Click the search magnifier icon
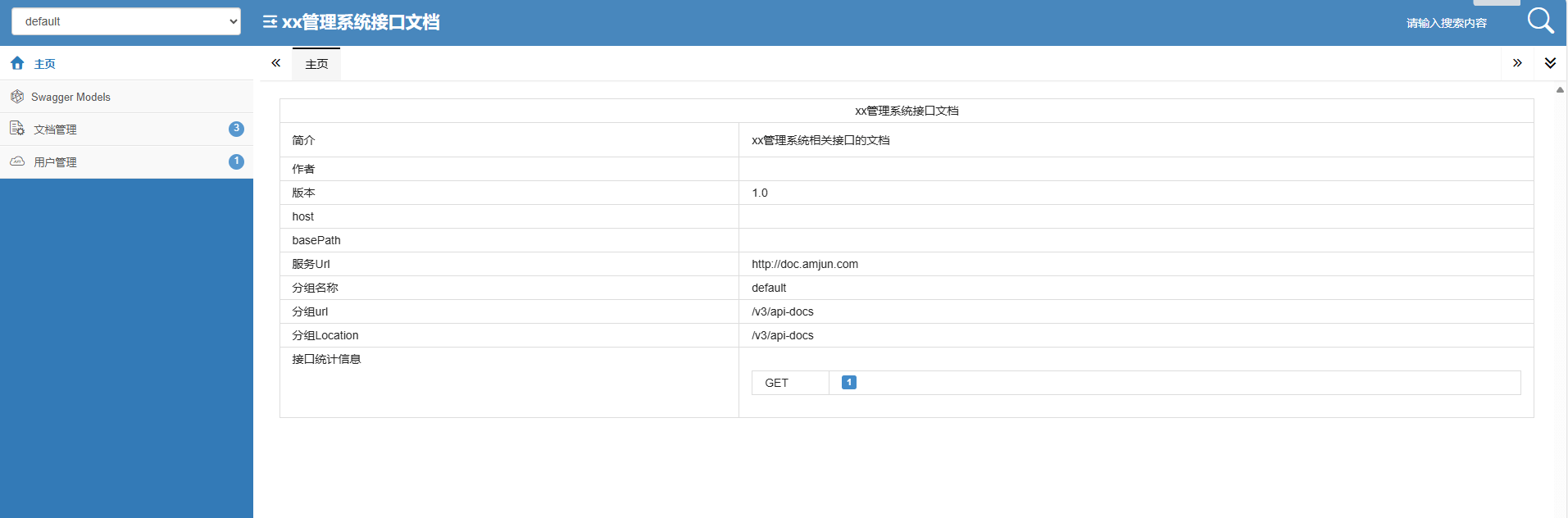The height and width of the screenshot is (518, 1568). (1540, 21)
